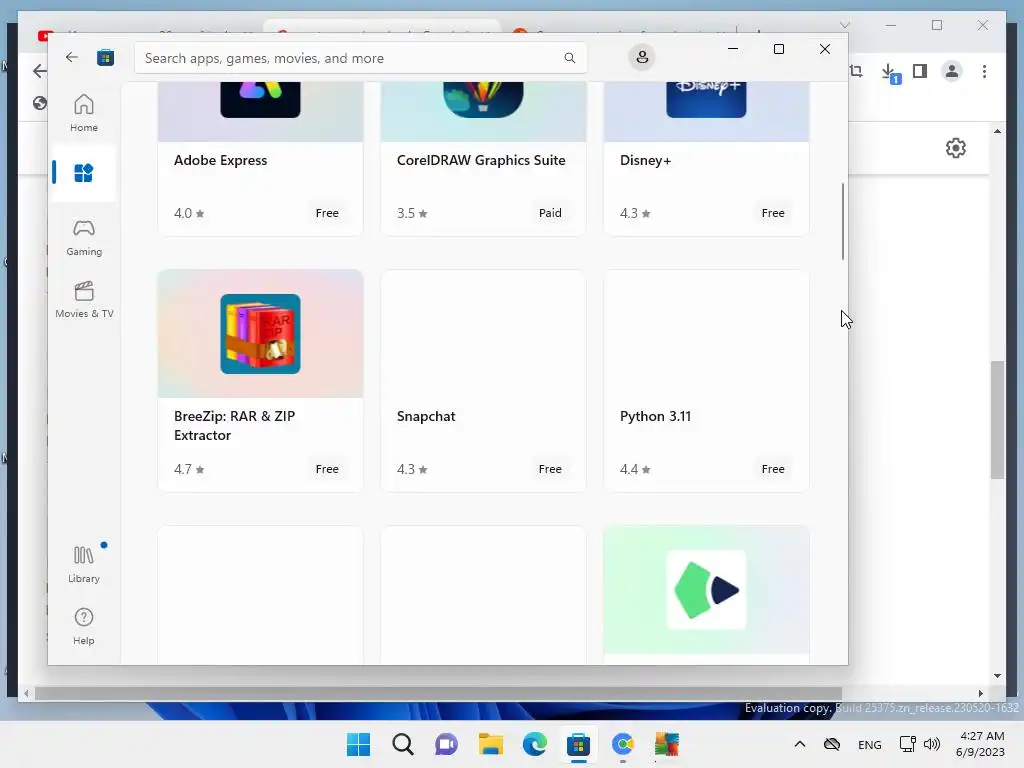Click the browser vertical scrollbar thumb
1024x768 pixels.
(x=997, y=420)
